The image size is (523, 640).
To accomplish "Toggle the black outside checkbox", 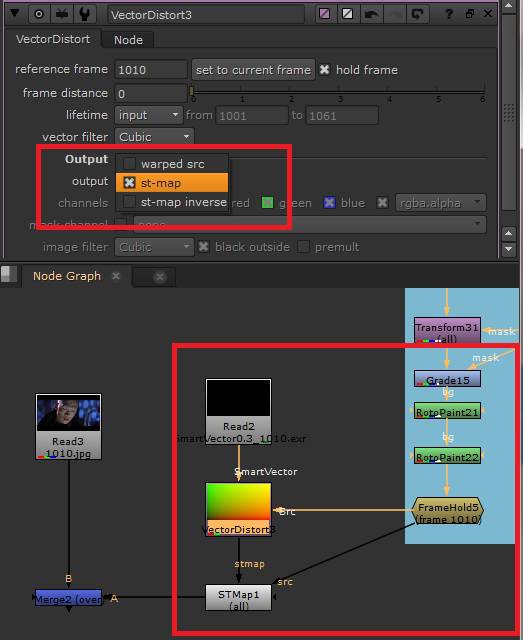I will click(203, 246).
